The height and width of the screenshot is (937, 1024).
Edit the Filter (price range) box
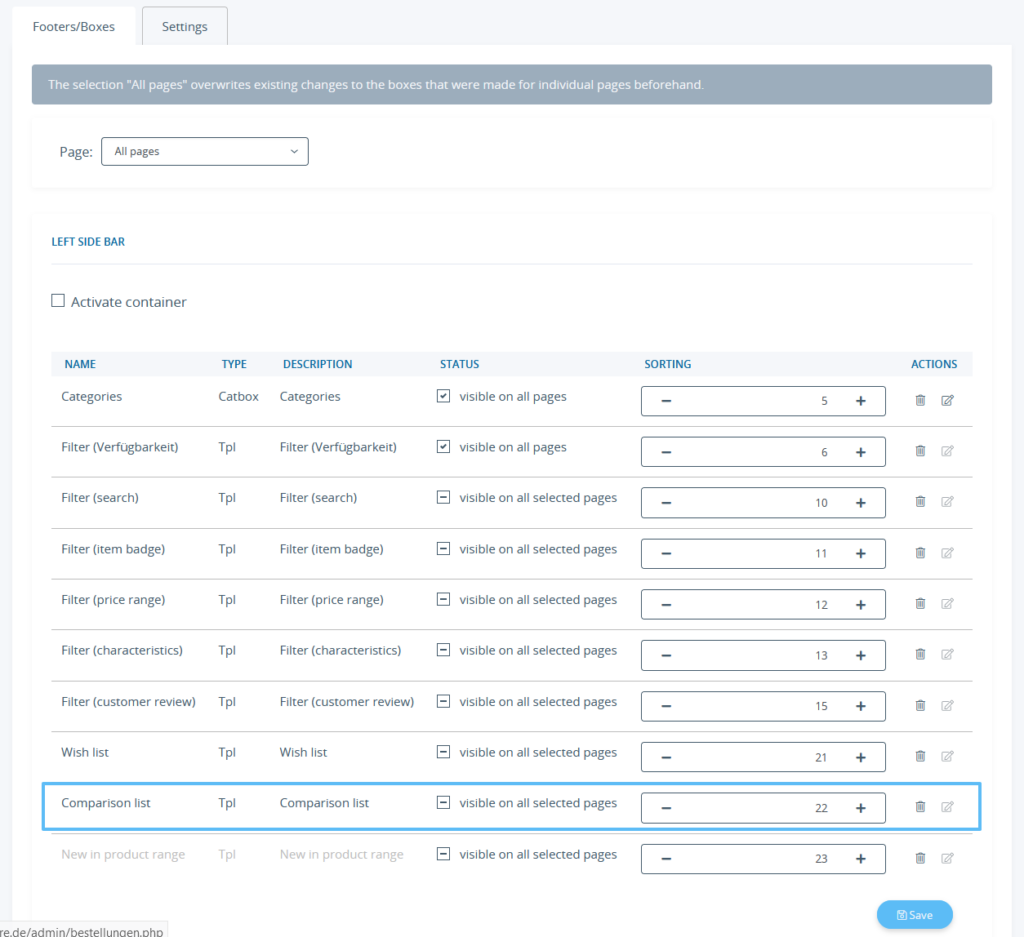[947, 603]
